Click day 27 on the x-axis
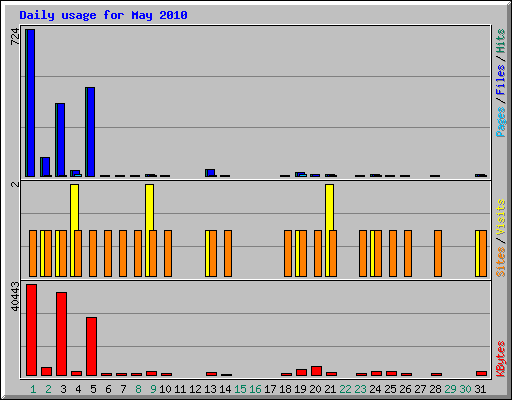 [x=420, y=389]
